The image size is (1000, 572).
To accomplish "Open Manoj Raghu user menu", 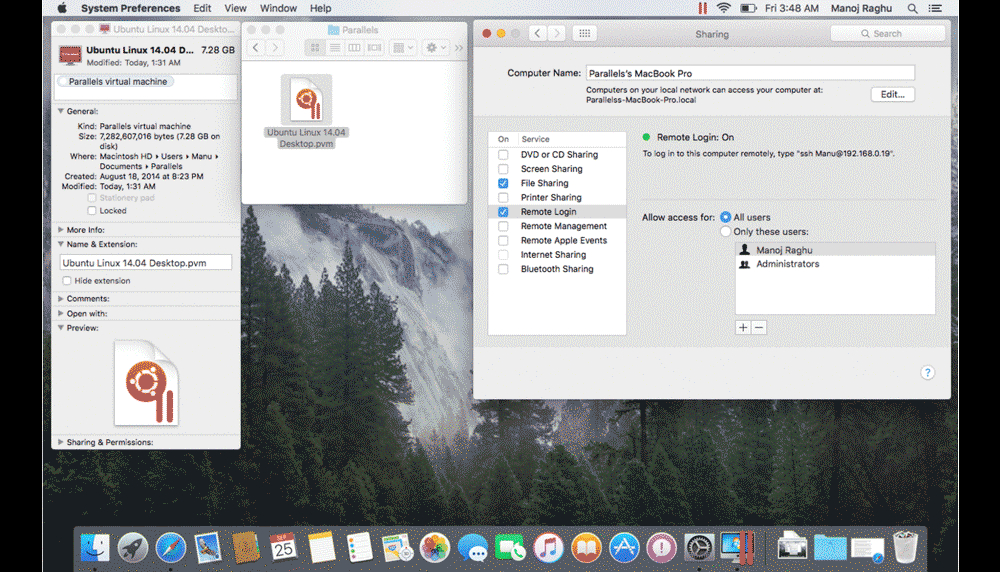I will (861, 8).
